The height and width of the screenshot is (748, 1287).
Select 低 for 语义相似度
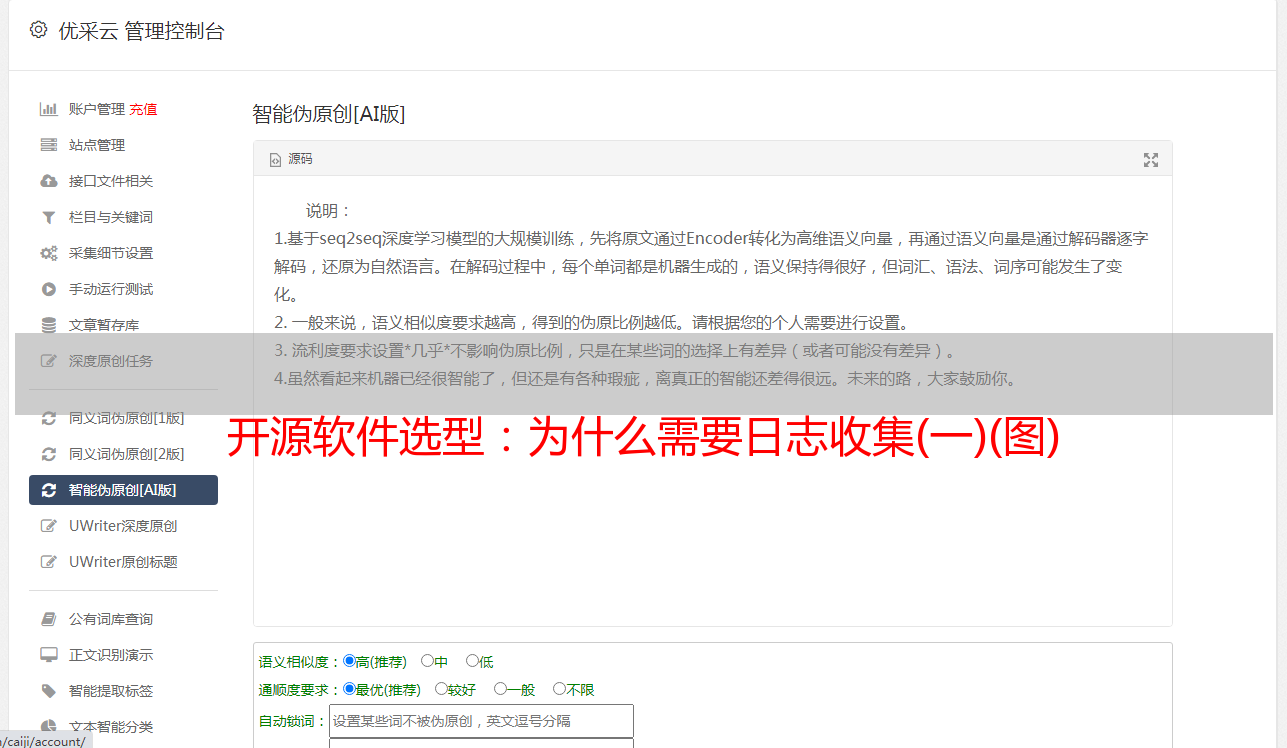click(472, 661)
